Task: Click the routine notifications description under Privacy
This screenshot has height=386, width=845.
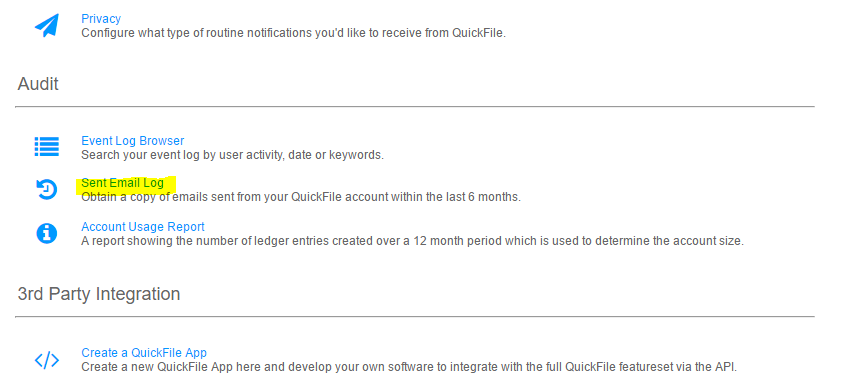Action: [x=294, y=33]
